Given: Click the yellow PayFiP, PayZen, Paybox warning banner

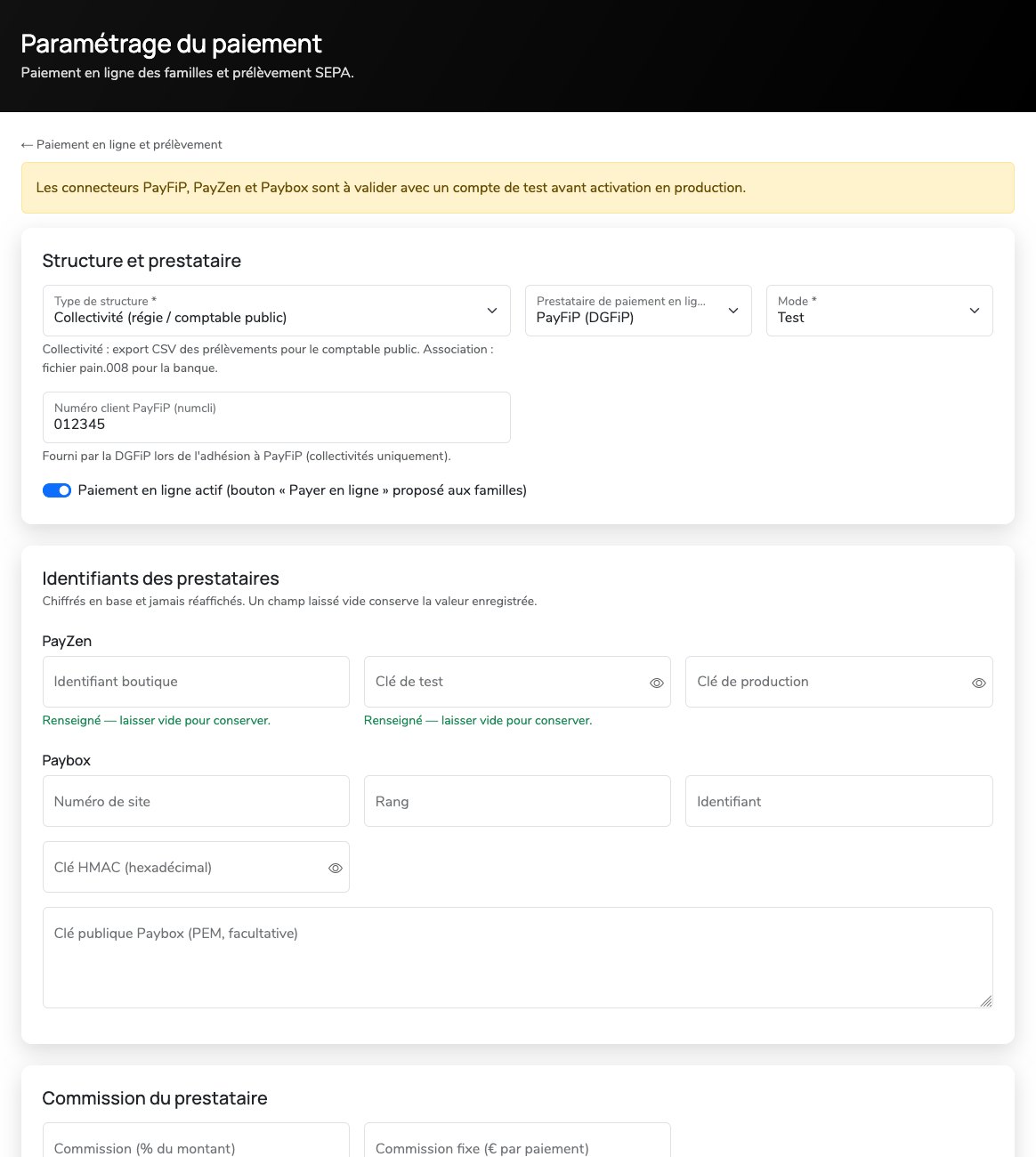Looking at the screenshot, I should tap(518, 188).
